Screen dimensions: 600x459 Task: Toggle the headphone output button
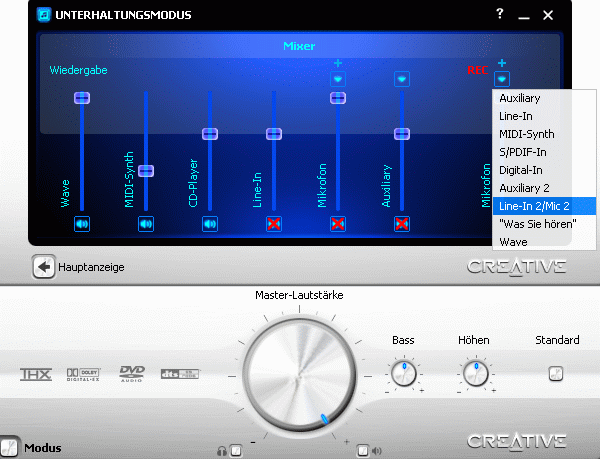(236, 451)
